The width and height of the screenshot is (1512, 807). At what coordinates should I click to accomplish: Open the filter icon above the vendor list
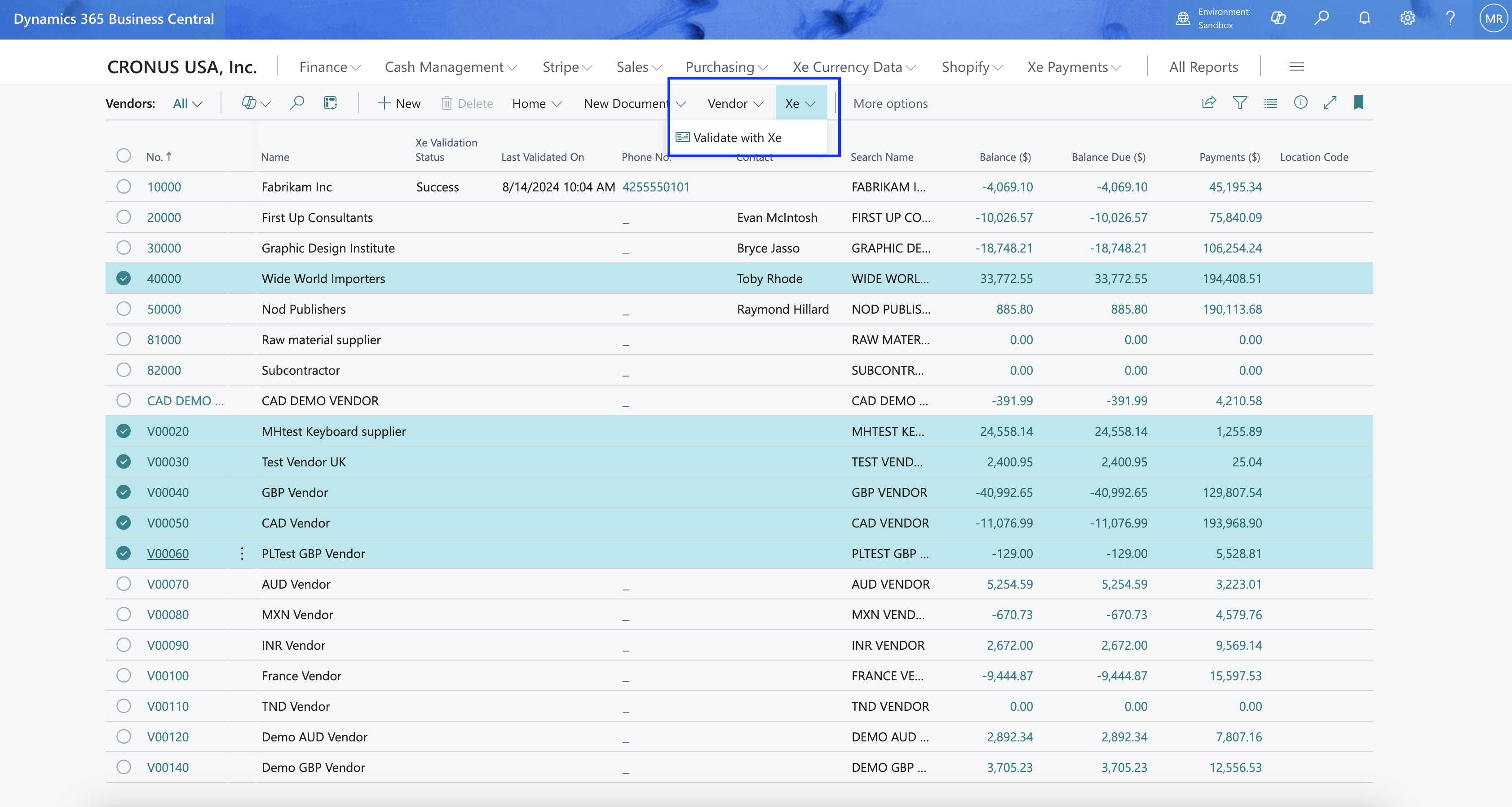[x=1240, y=103]
